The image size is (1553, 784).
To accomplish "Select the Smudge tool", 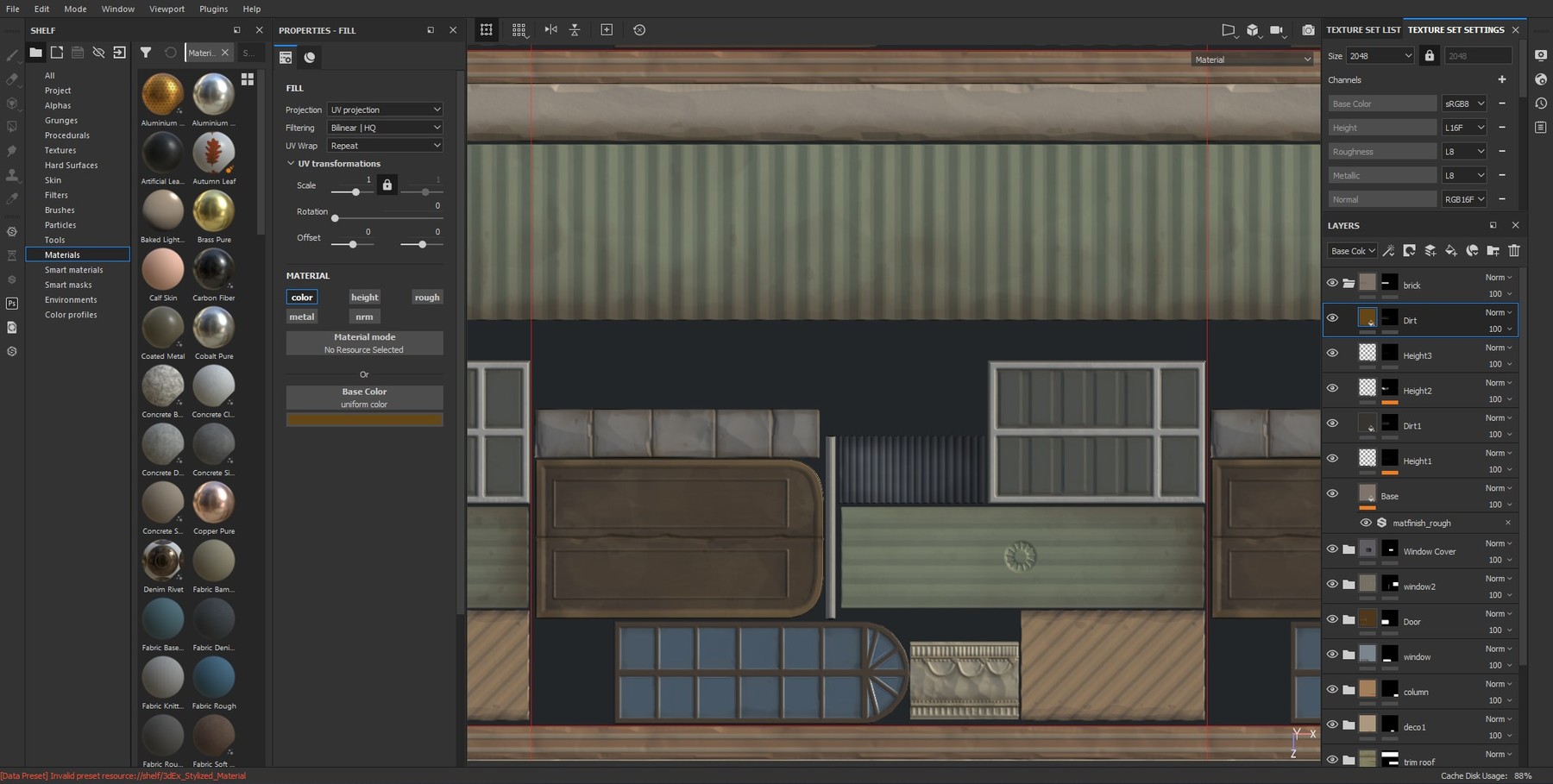I will (12, 151).
